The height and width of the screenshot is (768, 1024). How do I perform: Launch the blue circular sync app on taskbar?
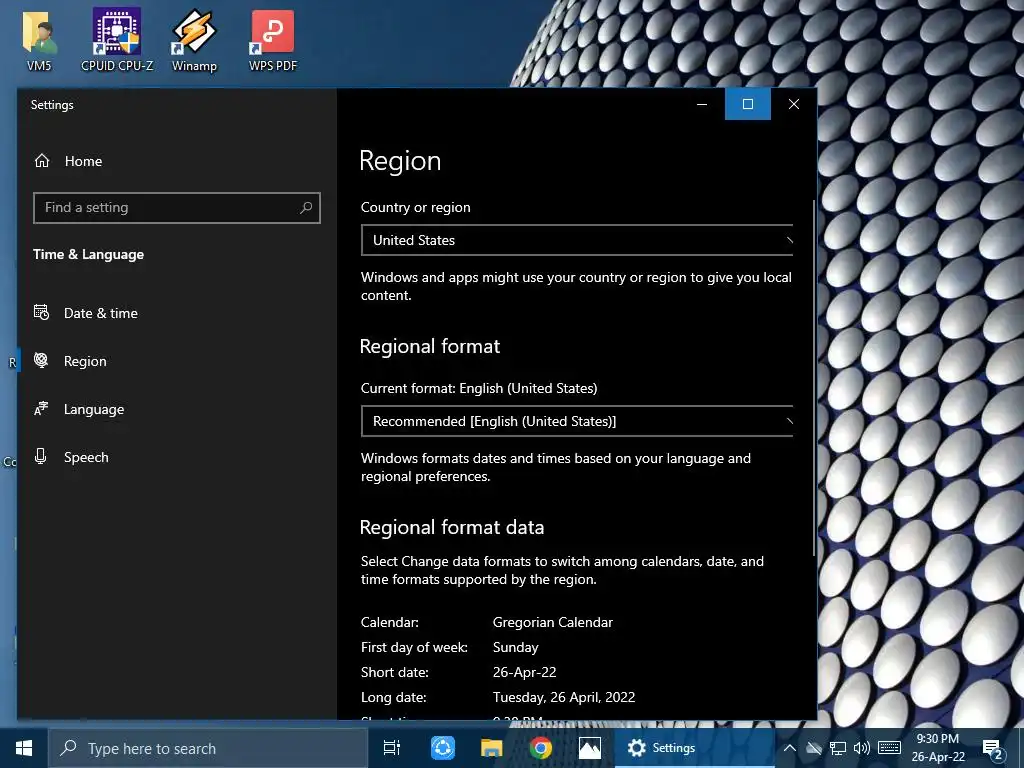coord(443,748)
